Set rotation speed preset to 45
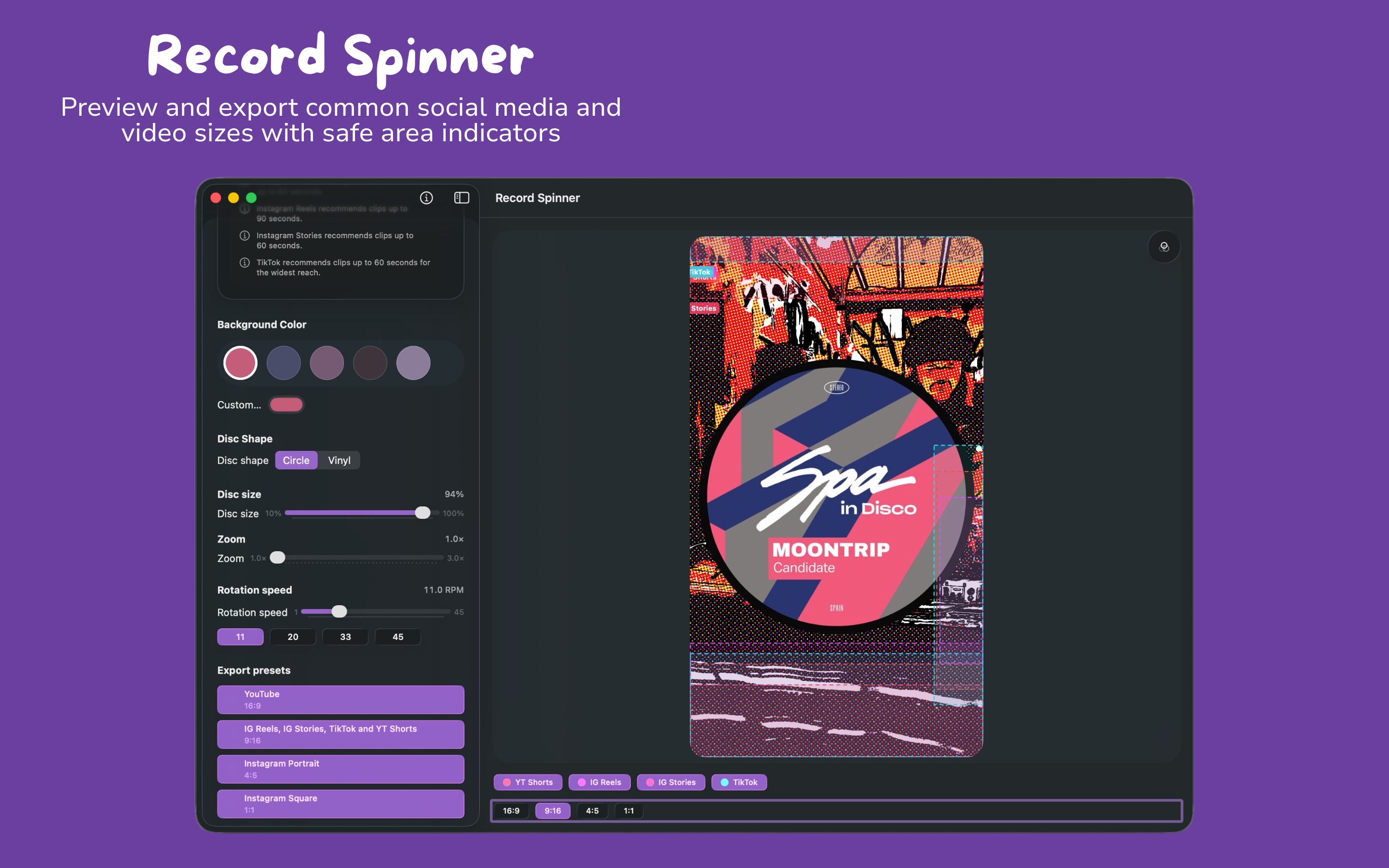Viewport: 1389px width, 868px height. [398, 637]
